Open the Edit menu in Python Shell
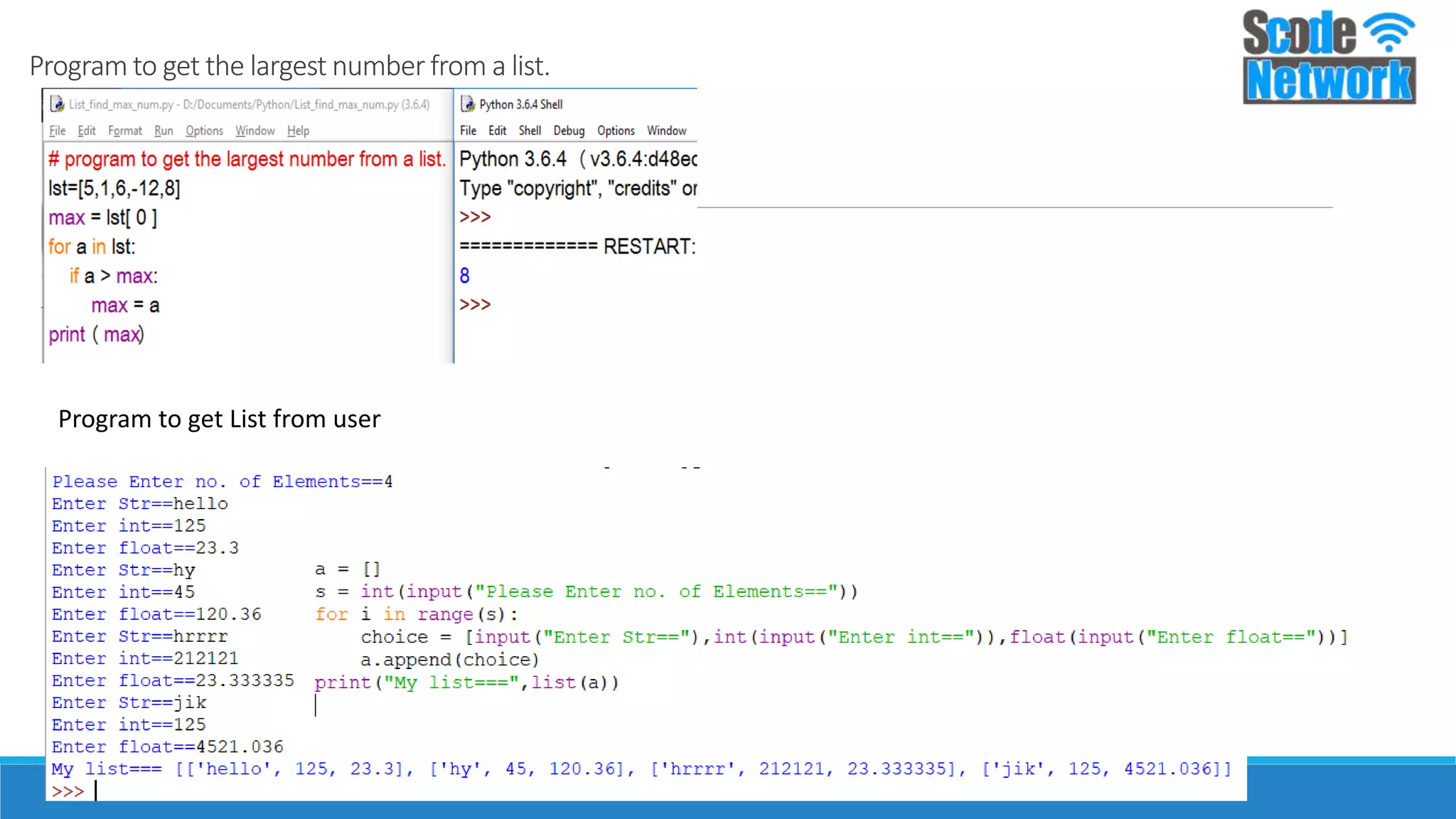This screenshot has width=1456, height=819. coord(497,131)
